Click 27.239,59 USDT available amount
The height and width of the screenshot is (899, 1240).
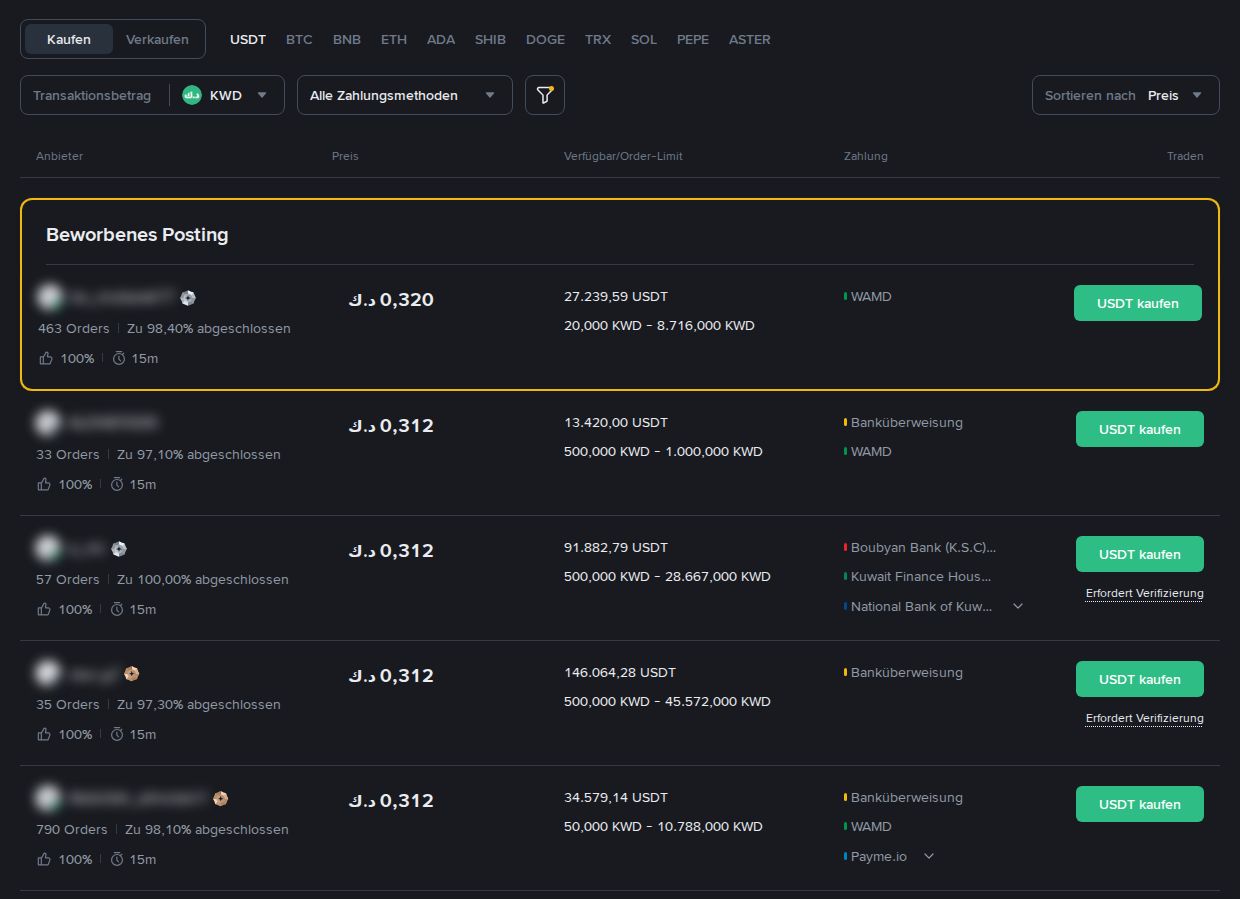(616, 296)
